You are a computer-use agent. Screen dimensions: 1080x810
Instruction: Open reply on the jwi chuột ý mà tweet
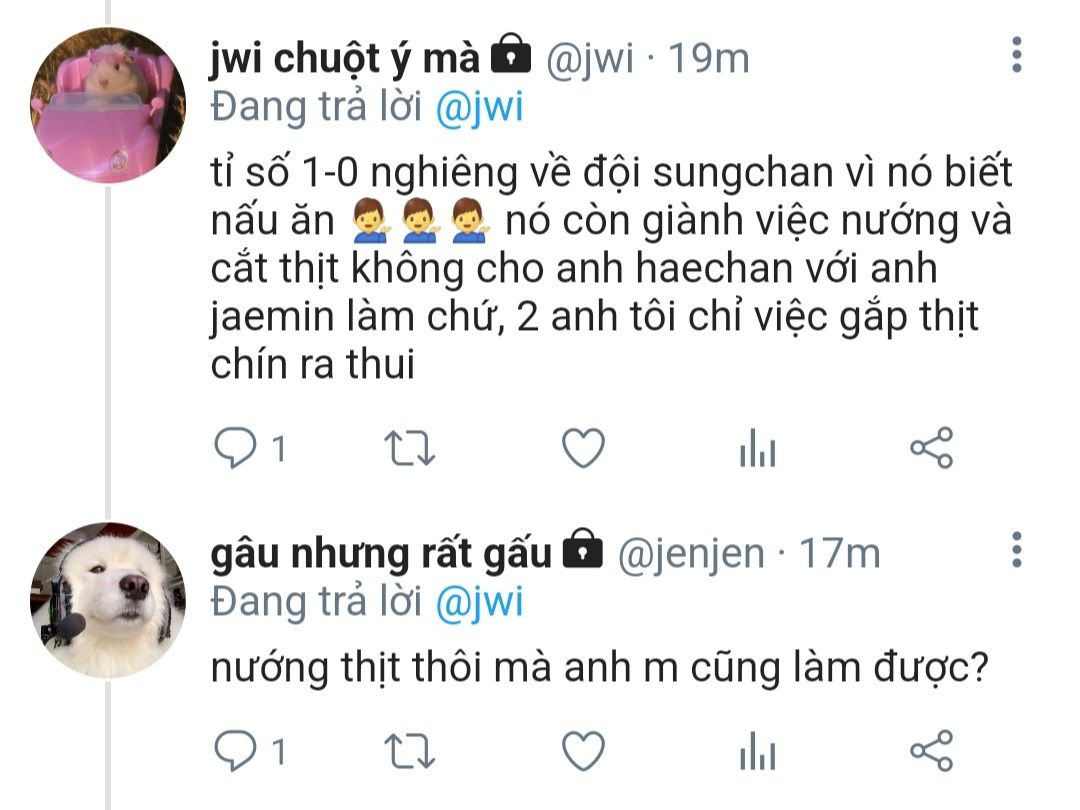pyautogui.click(x=236, y=448)
